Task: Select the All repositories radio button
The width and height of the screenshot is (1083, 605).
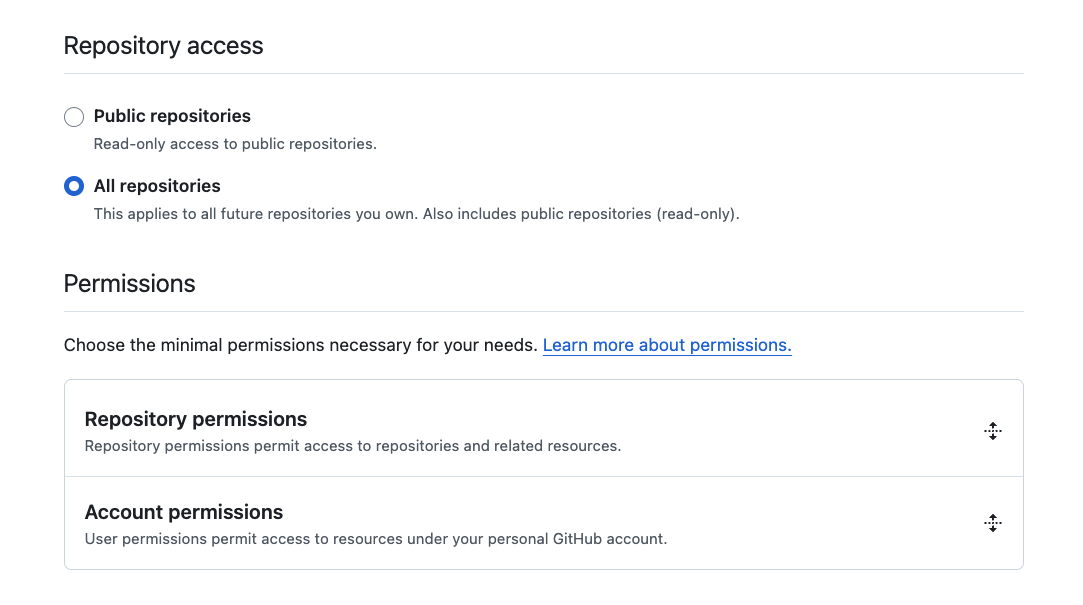Action: tap(73, 186)
